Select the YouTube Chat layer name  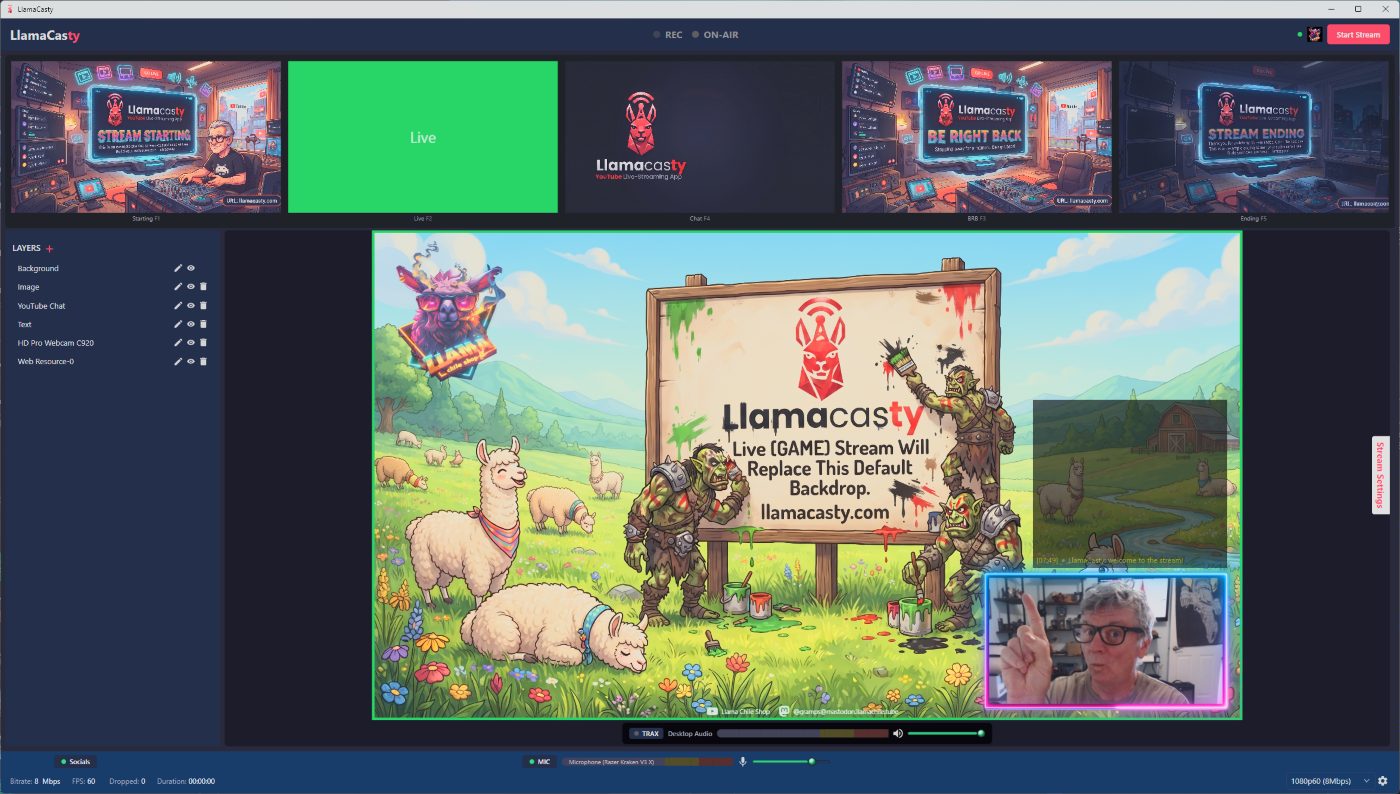[41, 306]
